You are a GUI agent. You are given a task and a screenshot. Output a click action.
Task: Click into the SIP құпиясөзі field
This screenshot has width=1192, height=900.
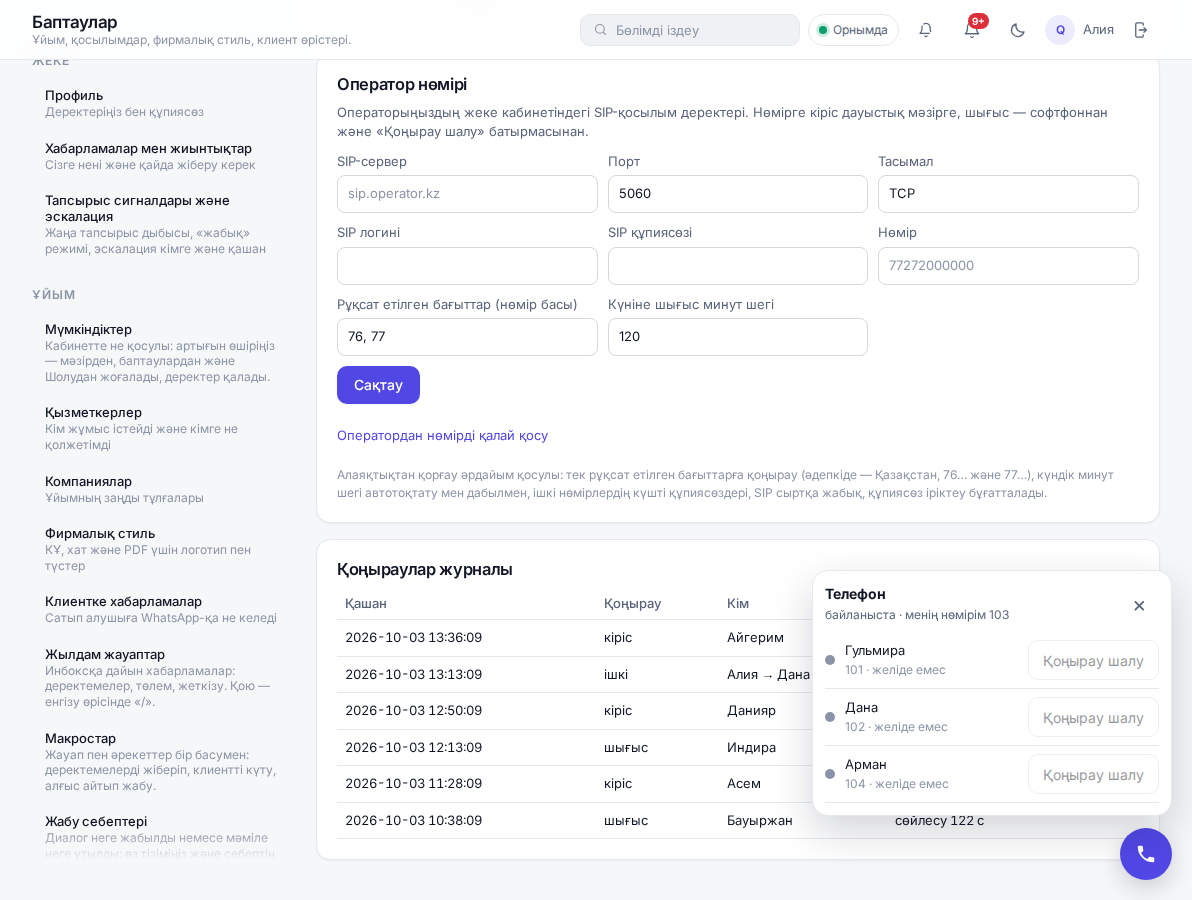pos(737,266)
